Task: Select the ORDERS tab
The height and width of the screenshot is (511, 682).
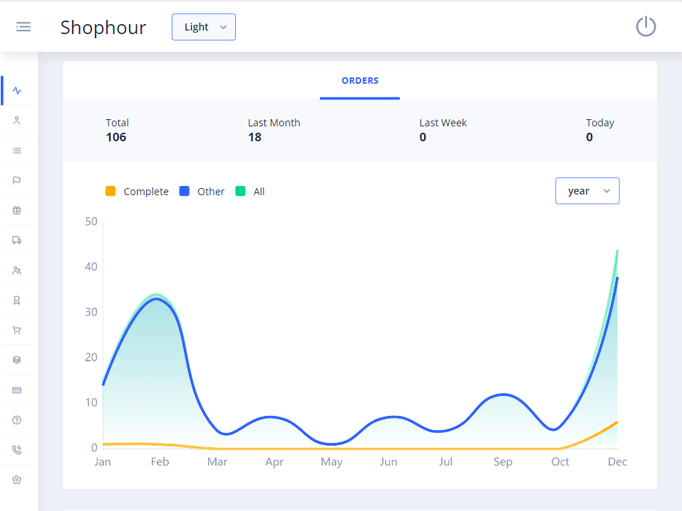Action: pos(360,81)
